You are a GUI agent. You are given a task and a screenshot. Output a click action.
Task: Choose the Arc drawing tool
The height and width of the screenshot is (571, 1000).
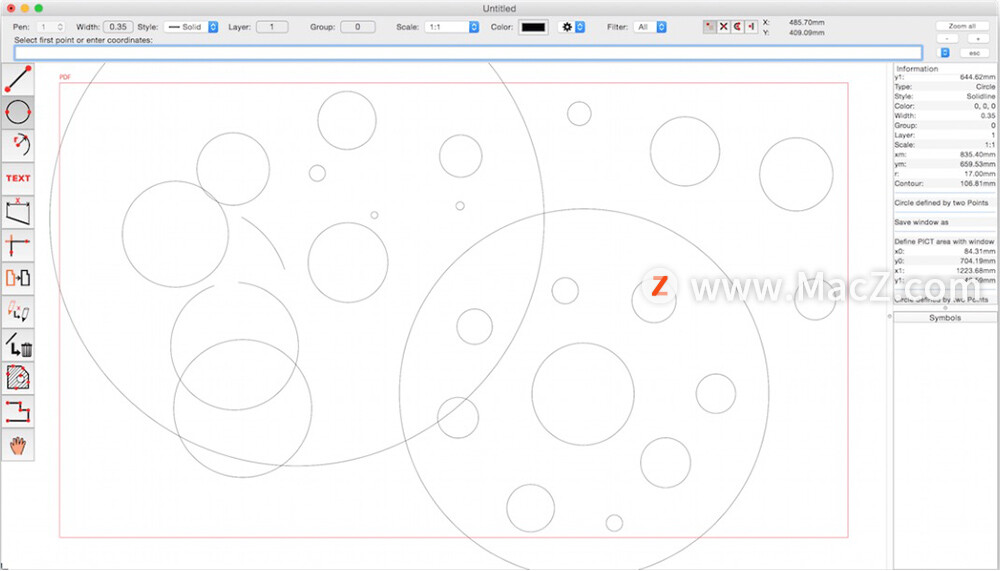pyautogui.click(x=18, y=145)
